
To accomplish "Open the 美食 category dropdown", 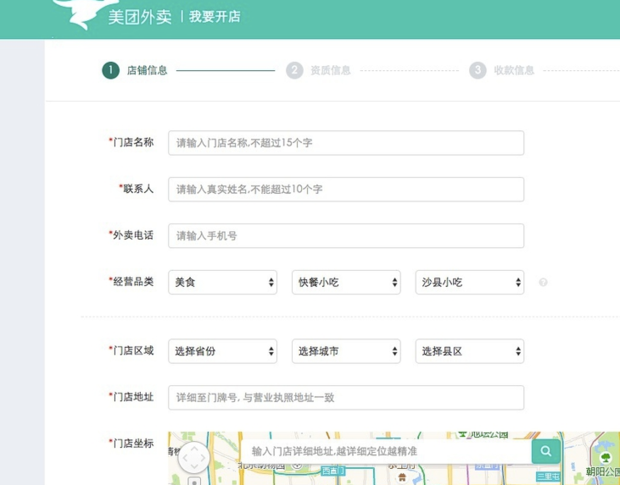I will pyautogui.click(x=223, y=282).
